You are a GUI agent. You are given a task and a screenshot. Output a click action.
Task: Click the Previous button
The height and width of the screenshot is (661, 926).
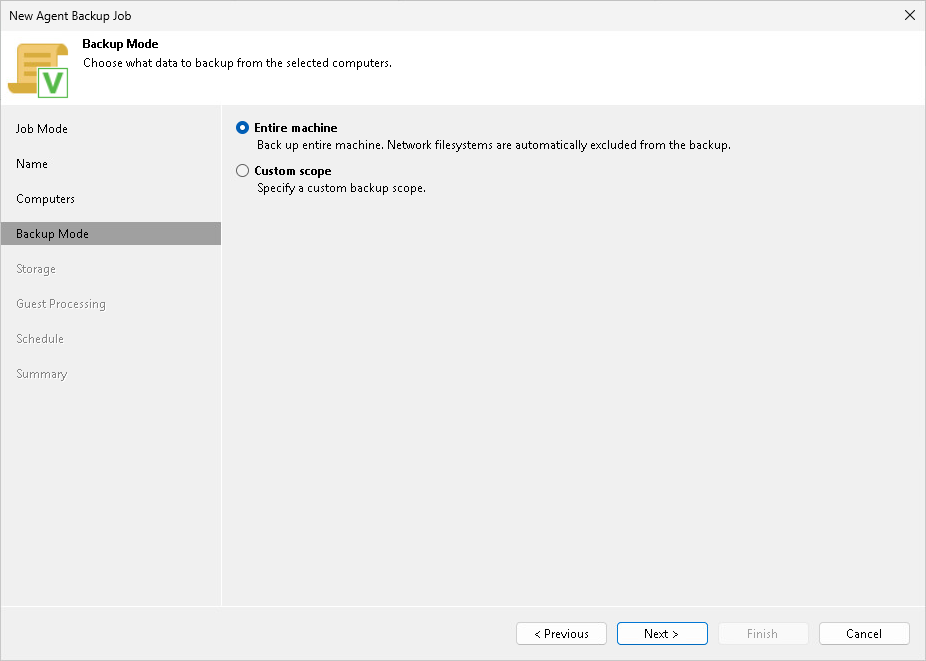561,634
